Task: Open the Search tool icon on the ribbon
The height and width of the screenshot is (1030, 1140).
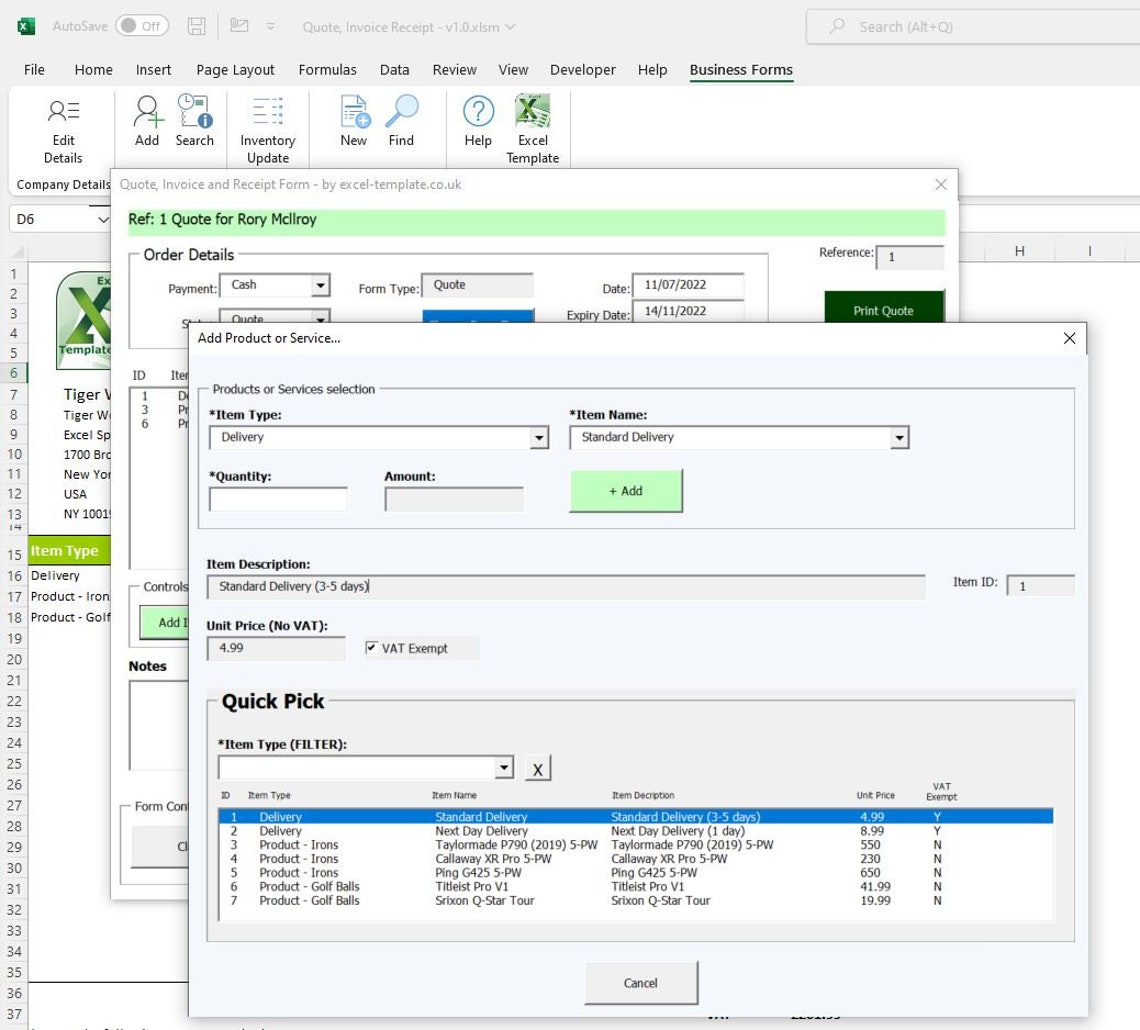Action: point(194,113)
